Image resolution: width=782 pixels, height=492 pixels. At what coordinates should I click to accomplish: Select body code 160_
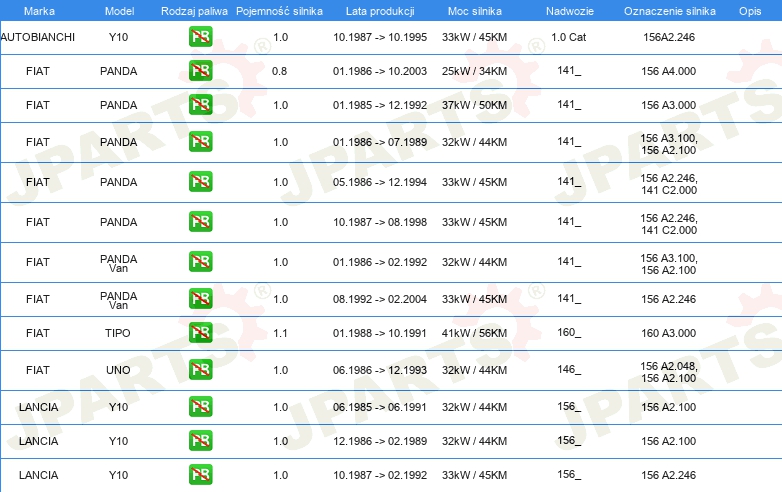point(569,332)
